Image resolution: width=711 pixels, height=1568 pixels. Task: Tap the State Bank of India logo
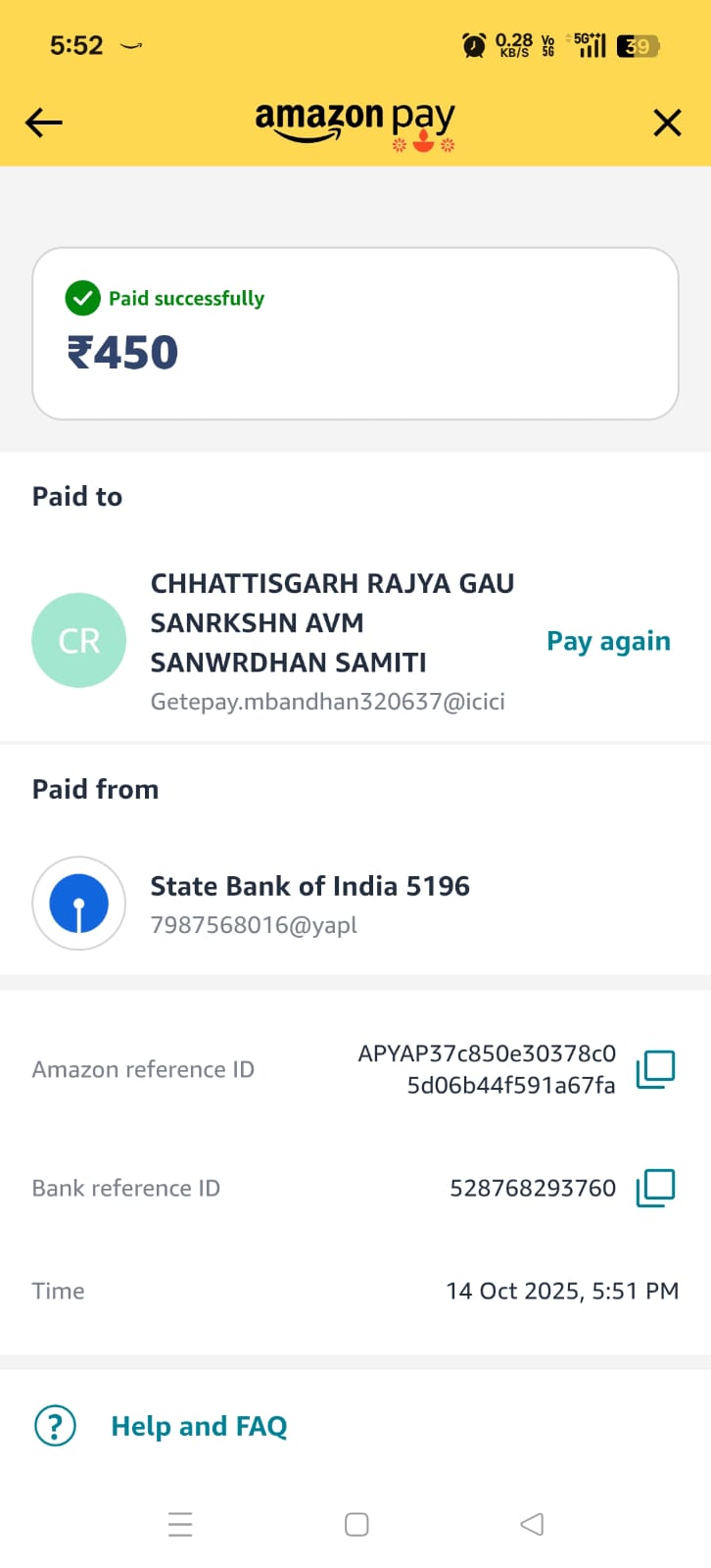click(x=79, y=904)
